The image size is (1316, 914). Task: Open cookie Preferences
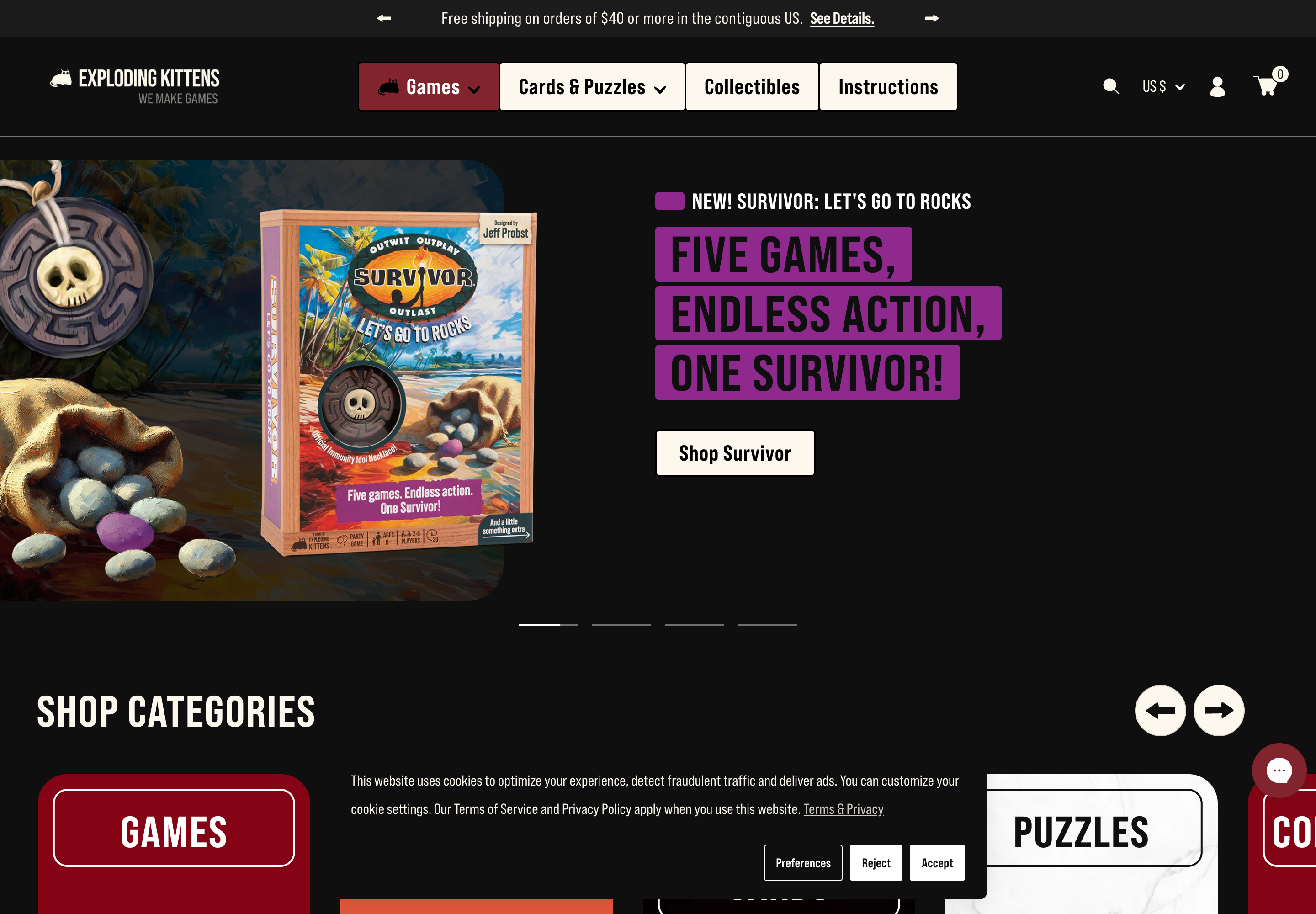(x=803, y=862)
